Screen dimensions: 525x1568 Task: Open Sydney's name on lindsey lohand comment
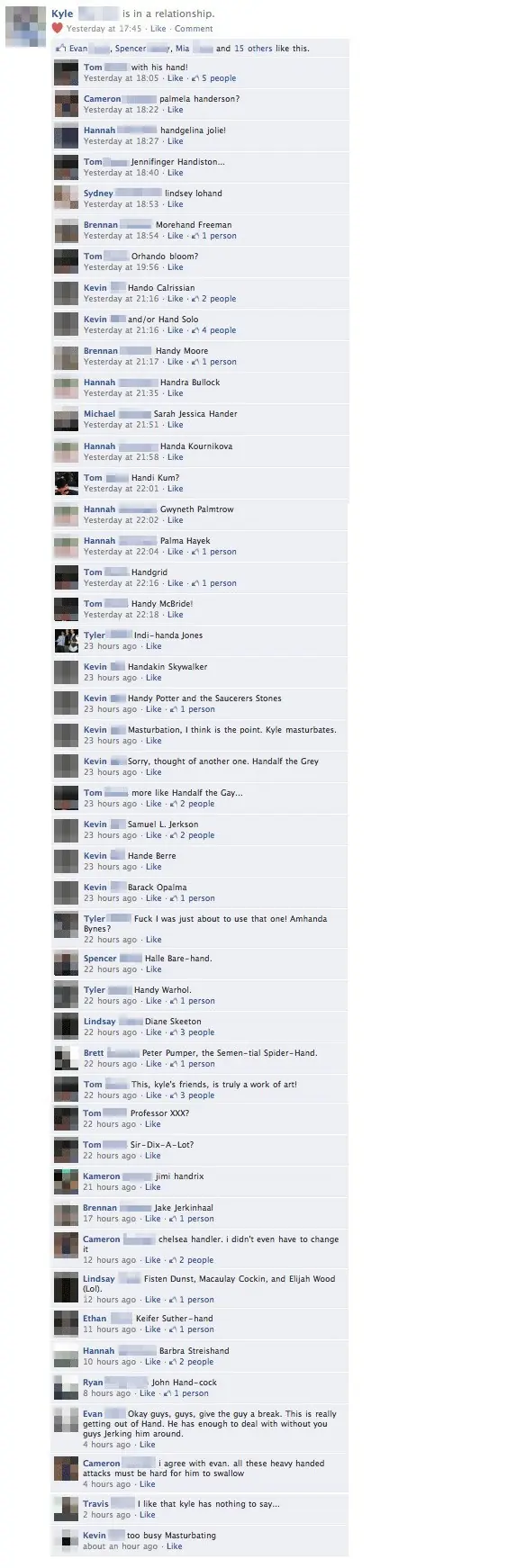coord(98,194)
